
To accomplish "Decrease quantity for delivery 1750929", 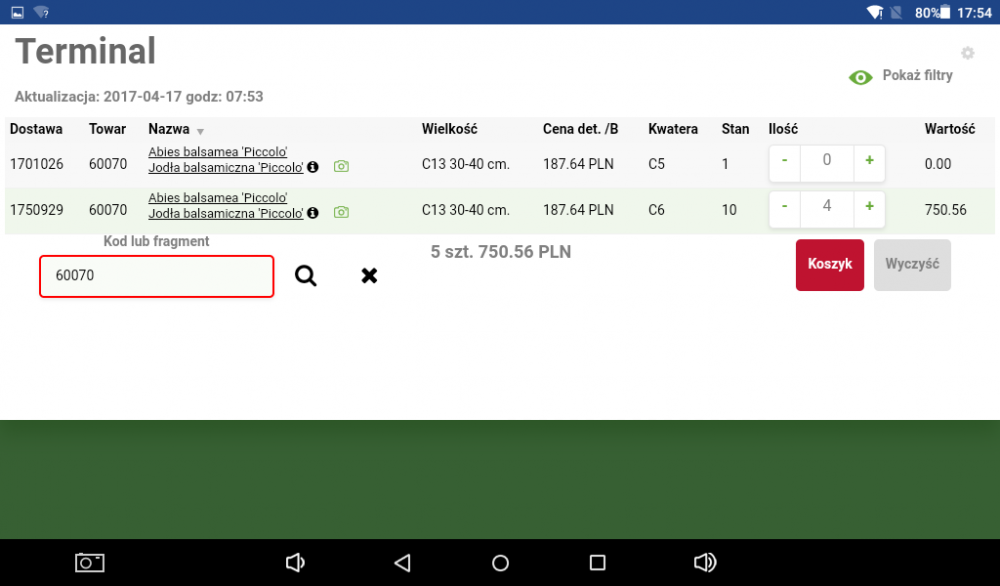I will coord(785,207).
